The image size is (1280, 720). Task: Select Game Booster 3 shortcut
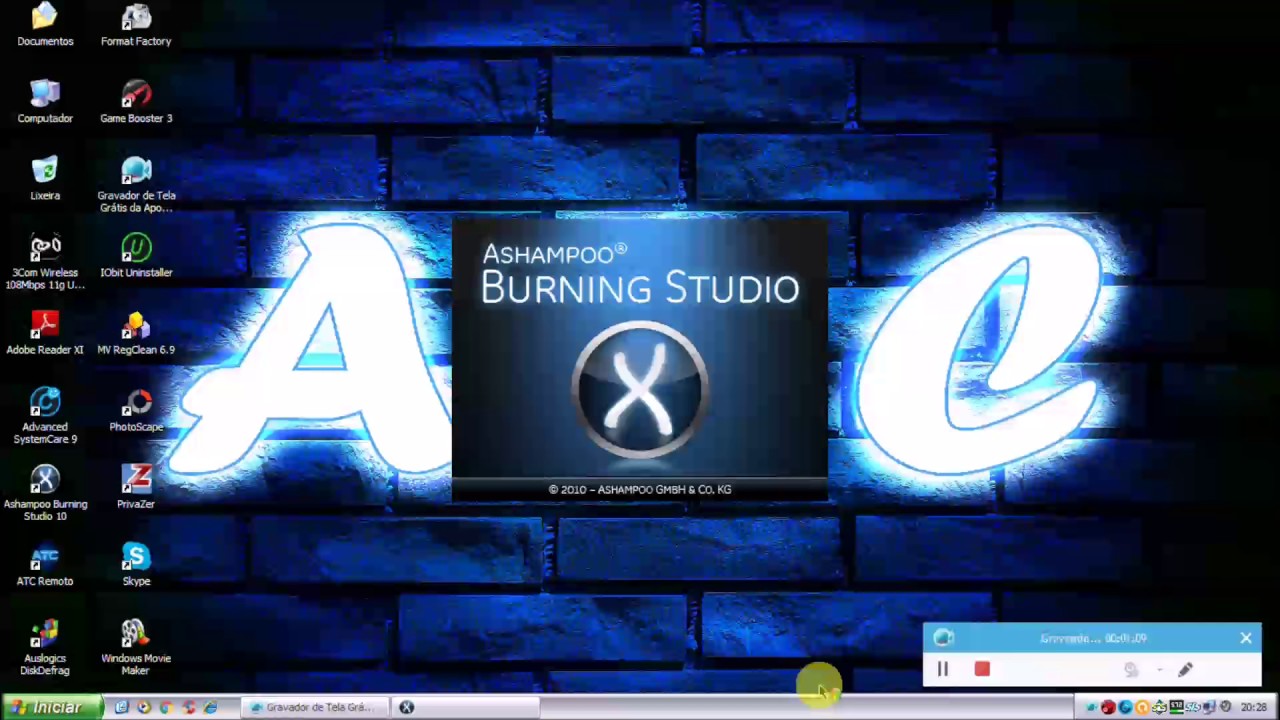(x=136, y=101)
